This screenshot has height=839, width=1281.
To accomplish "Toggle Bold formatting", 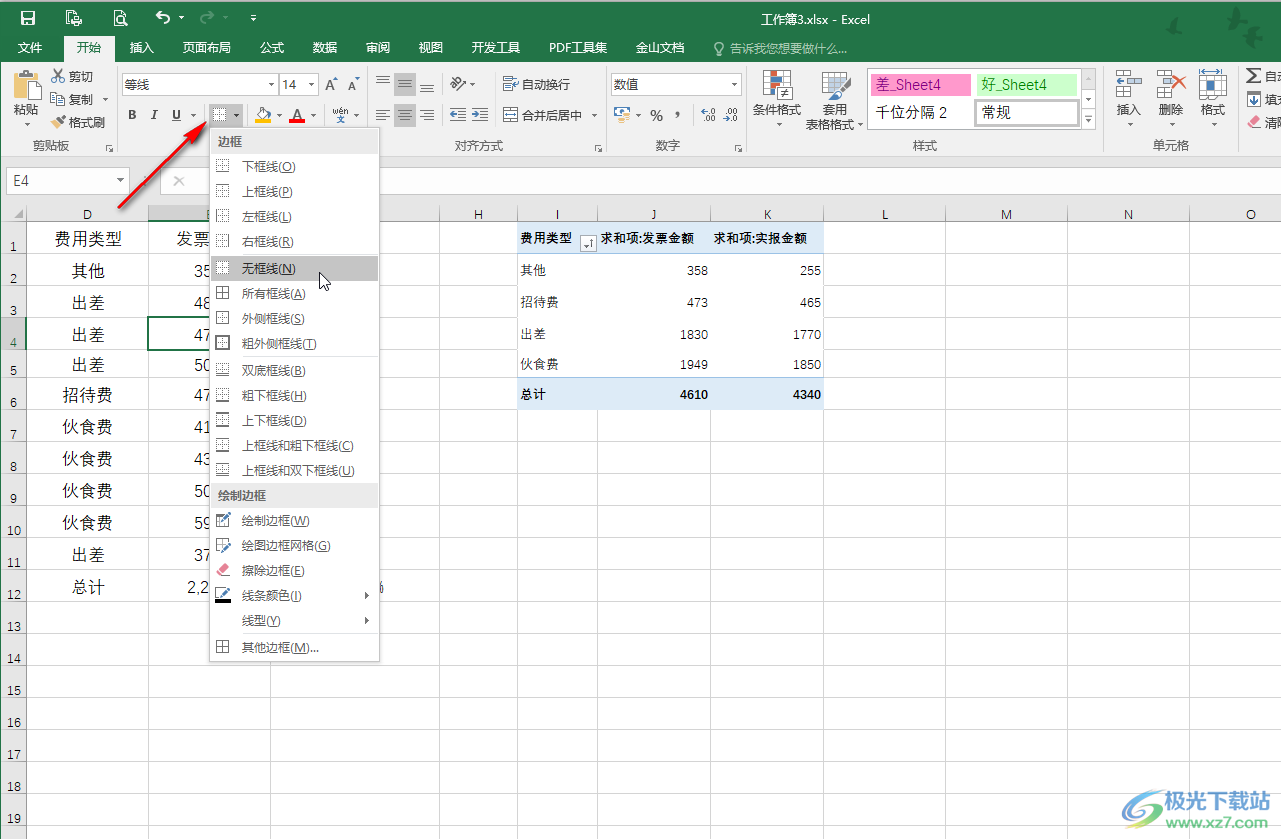I will (x=132, y=115).
